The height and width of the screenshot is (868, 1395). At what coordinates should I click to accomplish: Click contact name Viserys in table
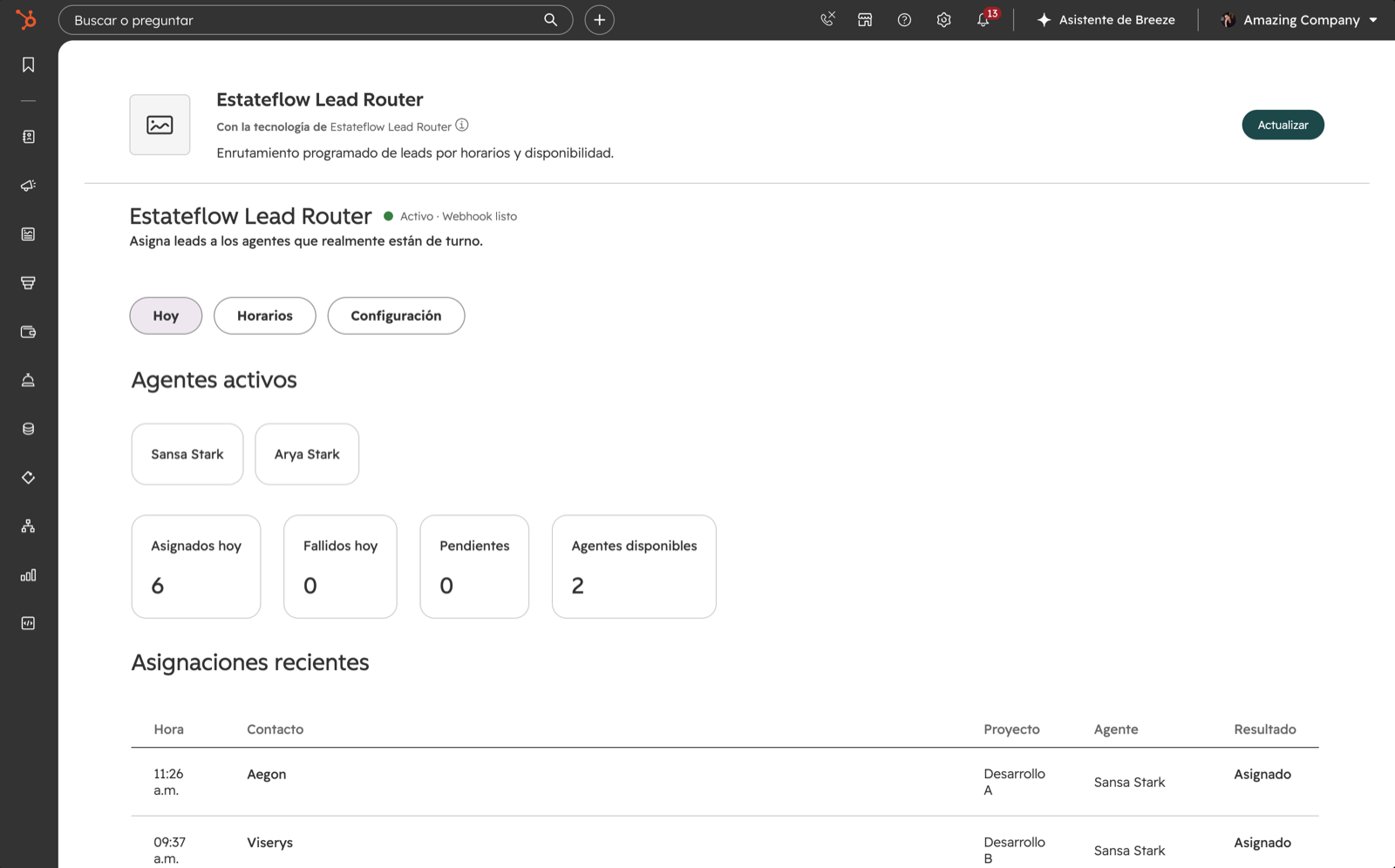(x=269, y=843)
